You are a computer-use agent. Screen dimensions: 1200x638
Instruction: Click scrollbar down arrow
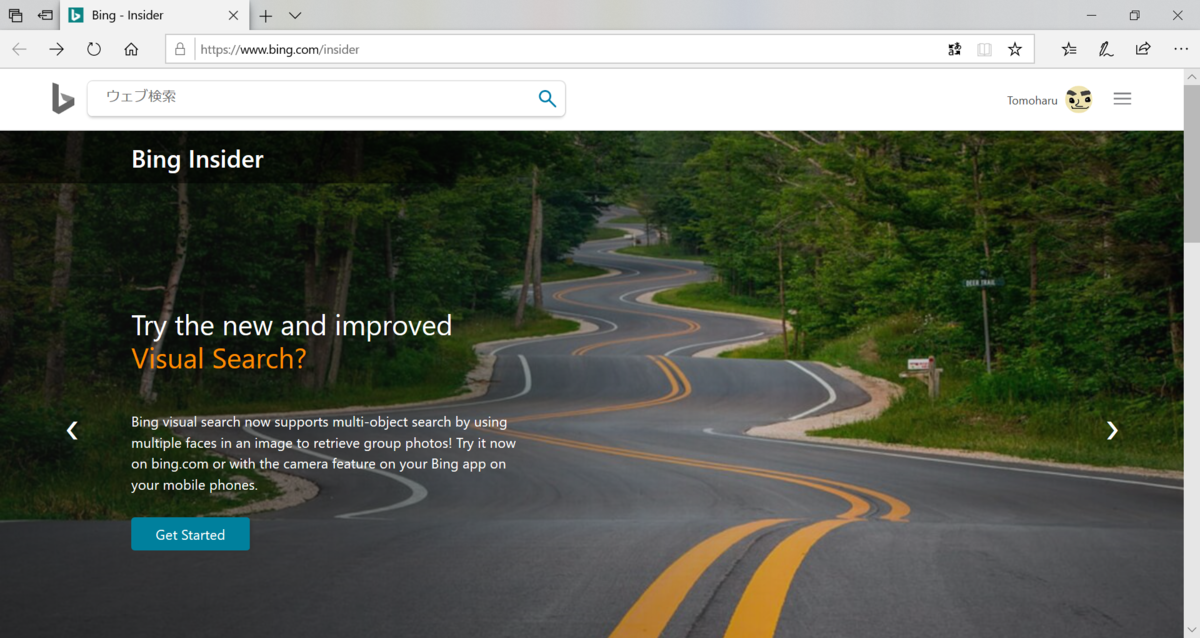[1191, 629]
